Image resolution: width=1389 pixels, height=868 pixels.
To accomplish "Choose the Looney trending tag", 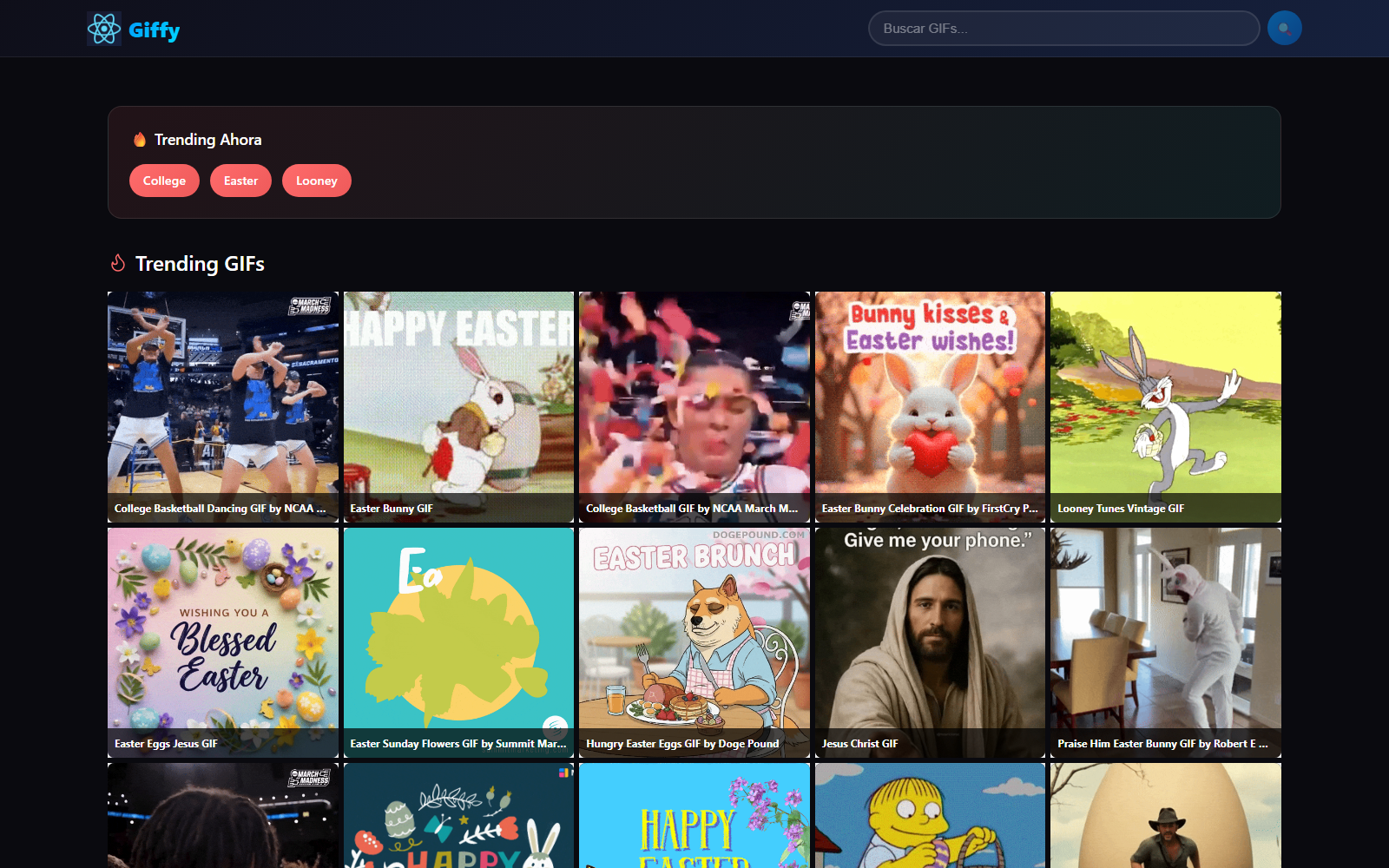I will click(x=316, y=181).
